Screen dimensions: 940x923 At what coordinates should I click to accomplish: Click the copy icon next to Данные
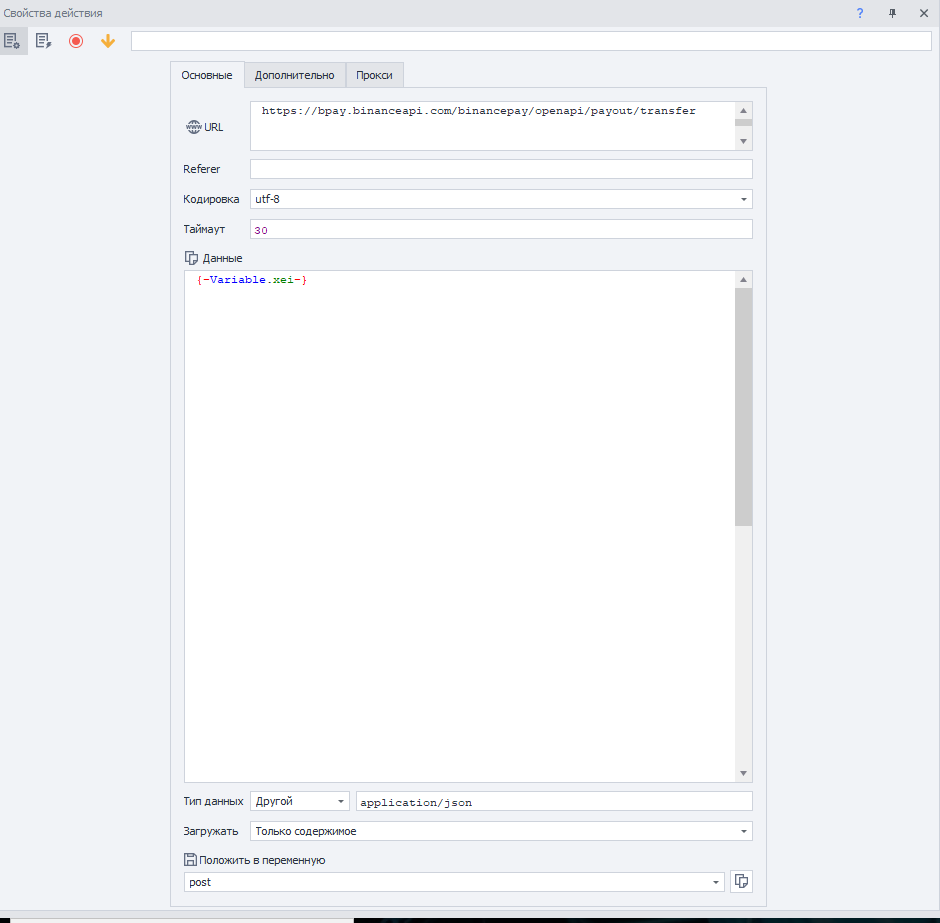(192, 258)
